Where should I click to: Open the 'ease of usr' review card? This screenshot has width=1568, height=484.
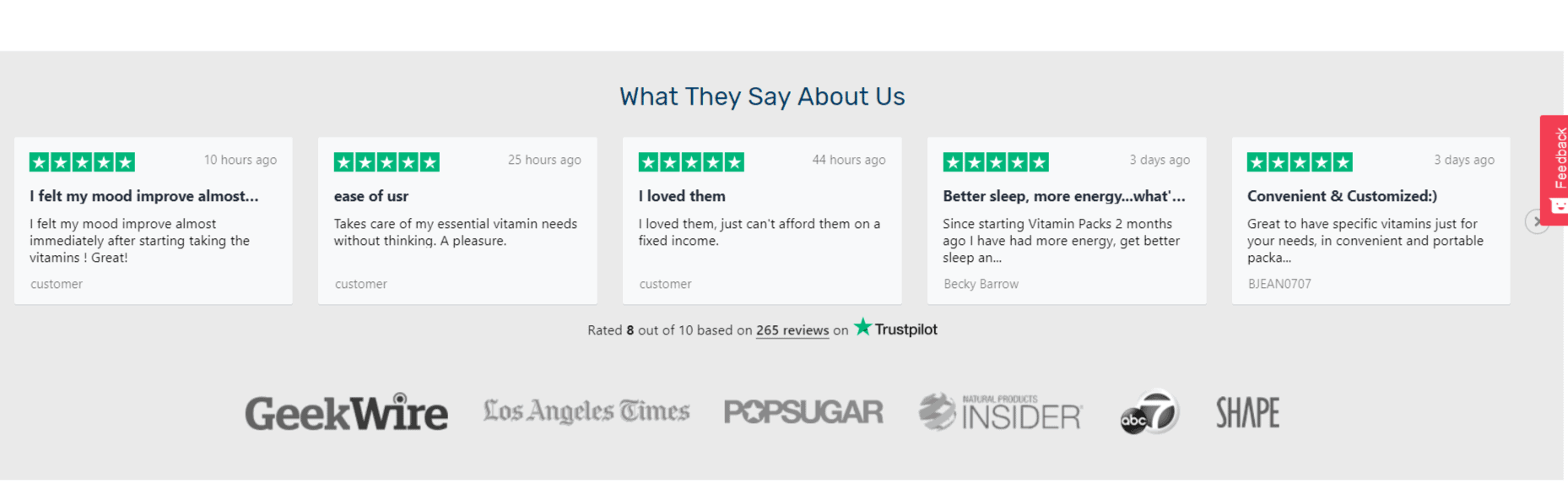click(457, 220)
